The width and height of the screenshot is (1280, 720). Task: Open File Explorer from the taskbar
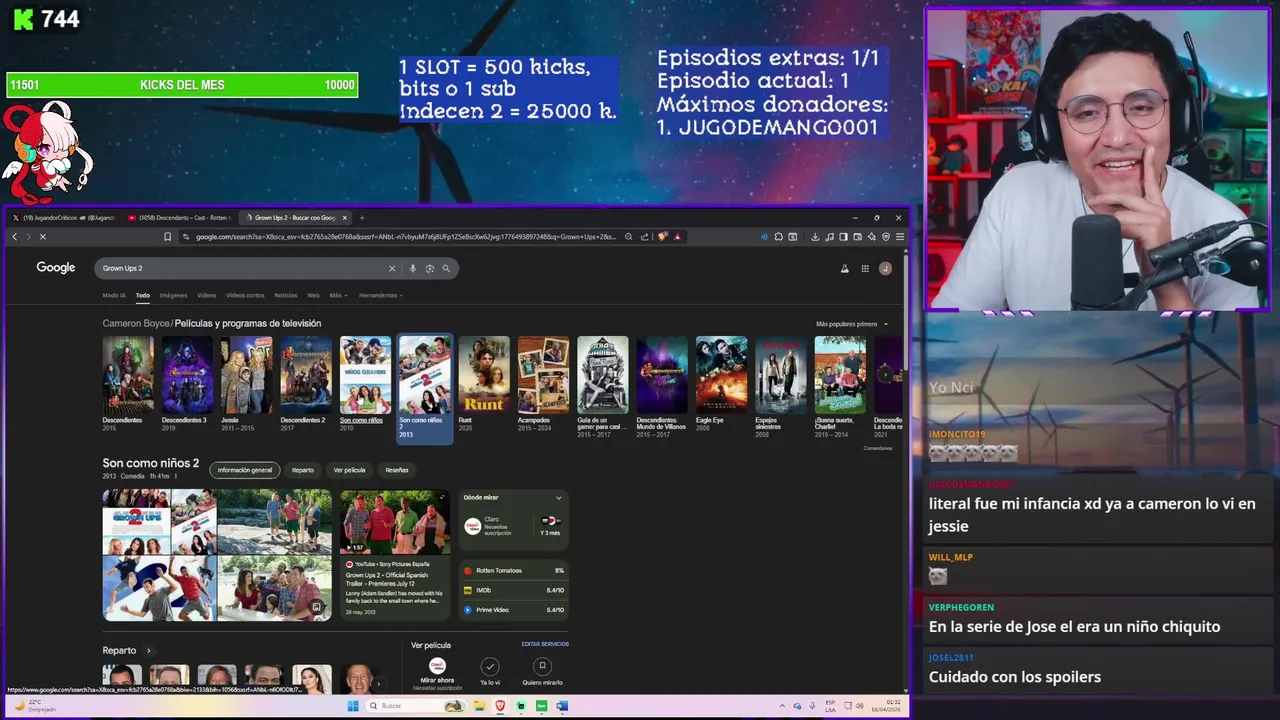coord(478,706)
